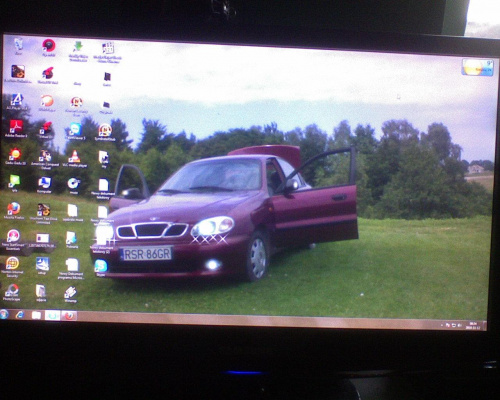500x400 pixels.
Task: Open the Nowy Dokument programu Microsoft file
Action: tap(71, 269)
